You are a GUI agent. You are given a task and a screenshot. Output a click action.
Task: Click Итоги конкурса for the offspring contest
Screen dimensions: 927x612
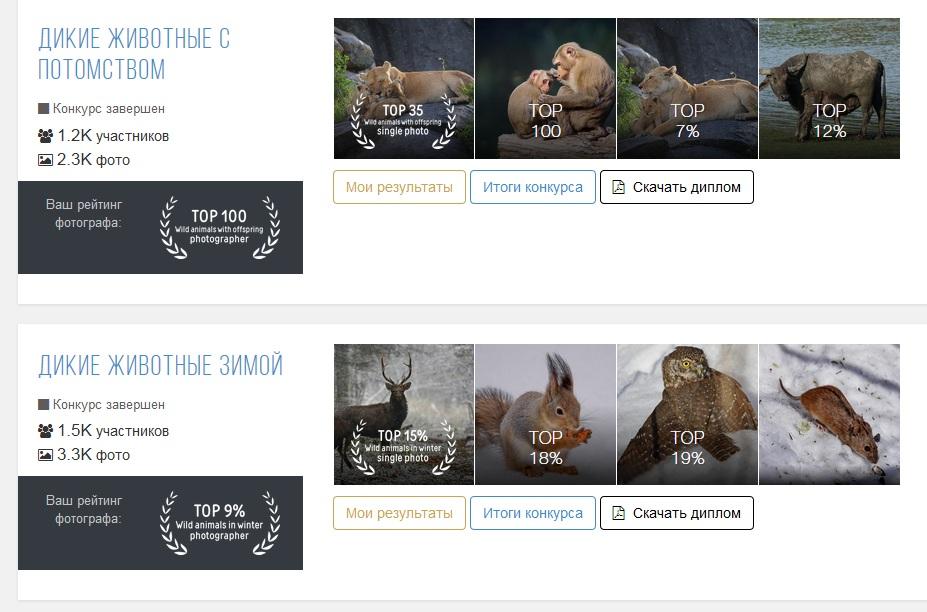(x=533, y=187)
